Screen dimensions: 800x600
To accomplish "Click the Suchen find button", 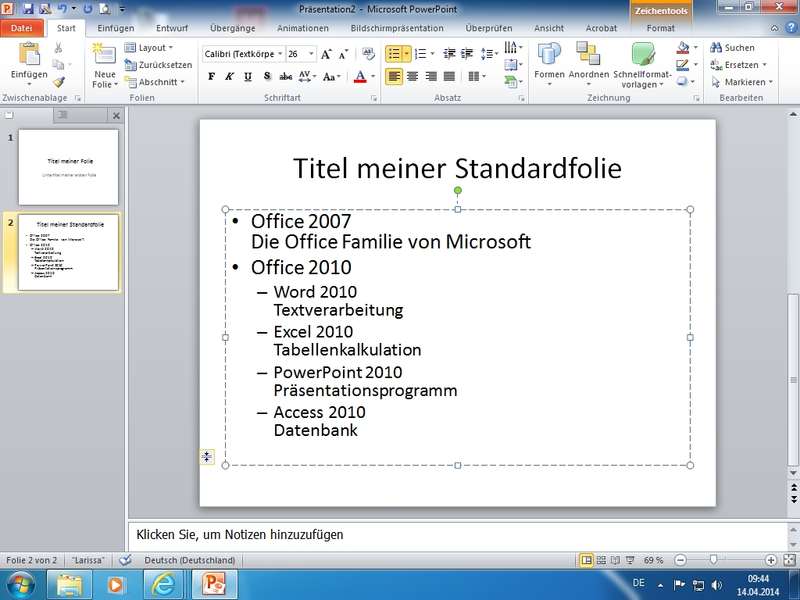I will pyautogui.click(x=733, y=47).
